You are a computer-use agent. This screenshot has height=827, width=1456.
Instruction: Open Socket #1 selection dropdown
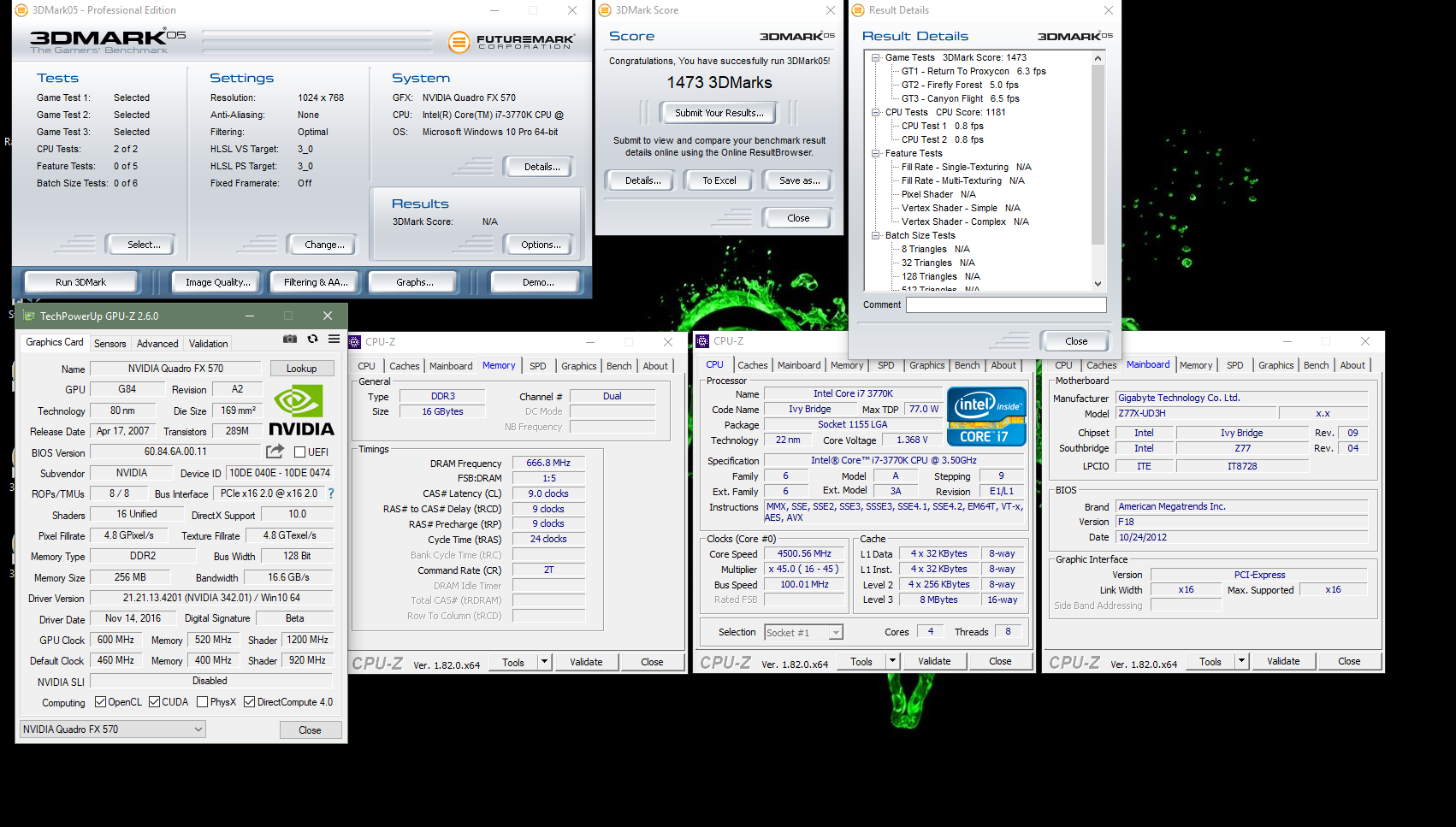[803, 632]
